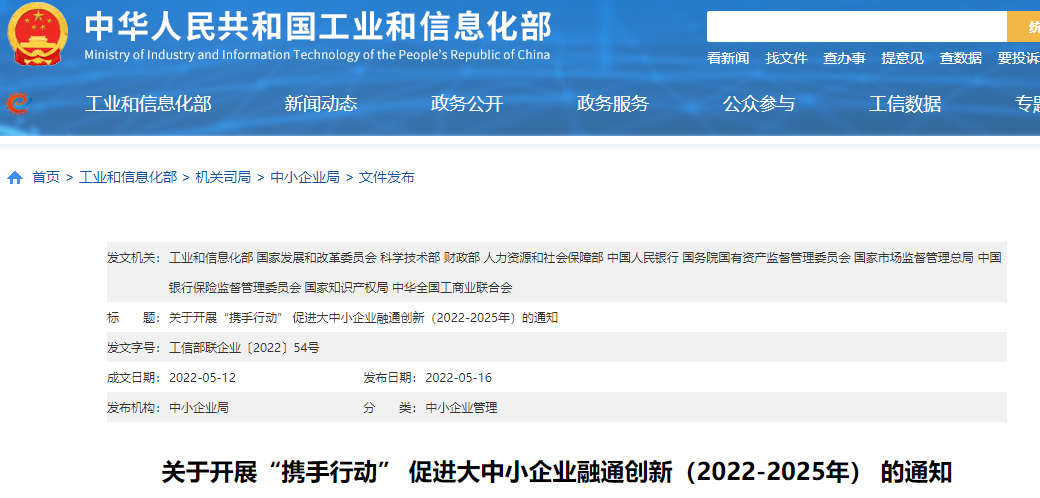The image size is (1040, 498).
Task: Click the home icon in breadcrumb
Action: click(15, 178)
